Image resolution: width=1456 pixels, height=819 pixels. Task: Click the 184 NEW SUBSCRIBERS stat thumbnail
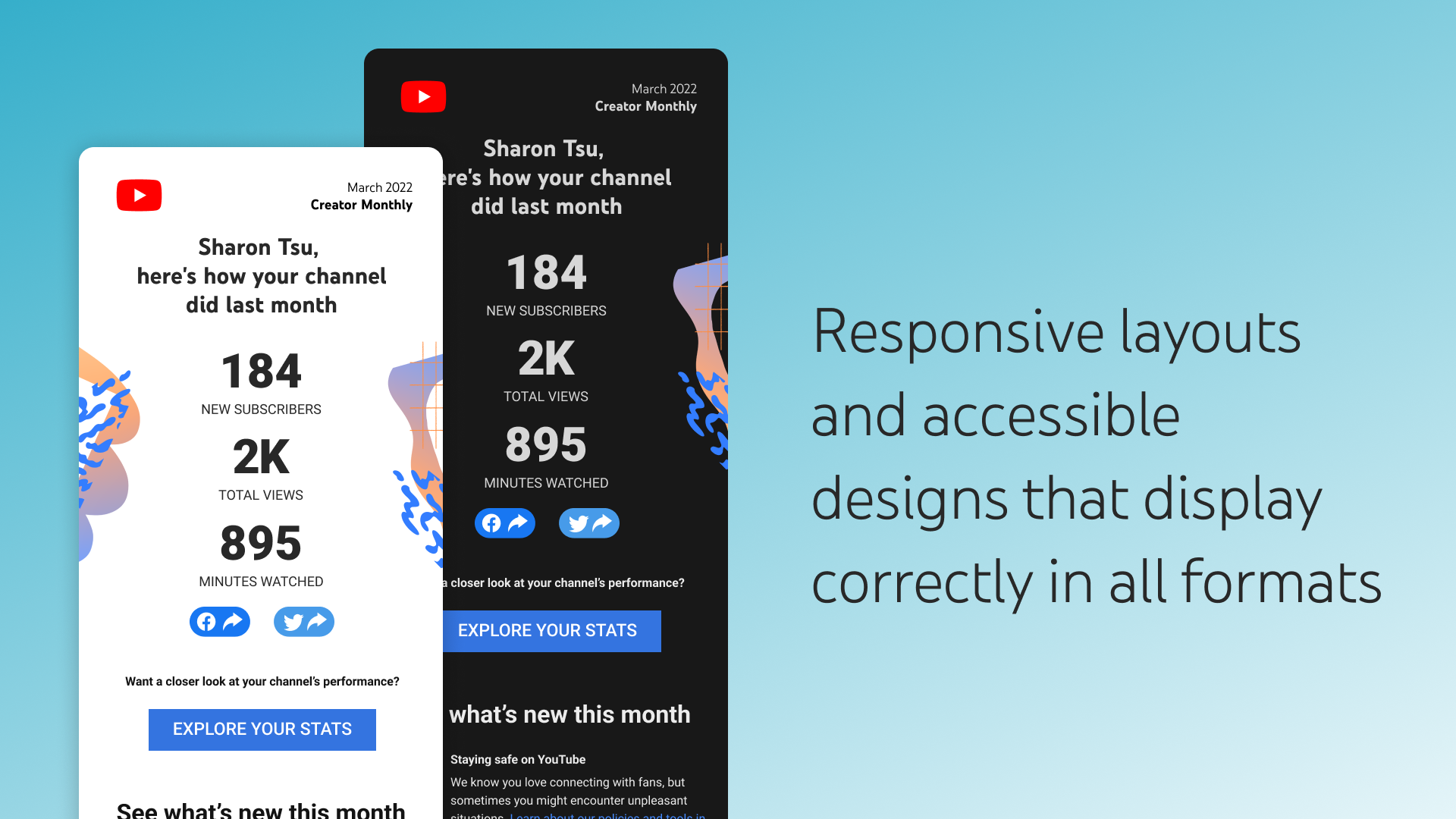click(x=261, y=384)
